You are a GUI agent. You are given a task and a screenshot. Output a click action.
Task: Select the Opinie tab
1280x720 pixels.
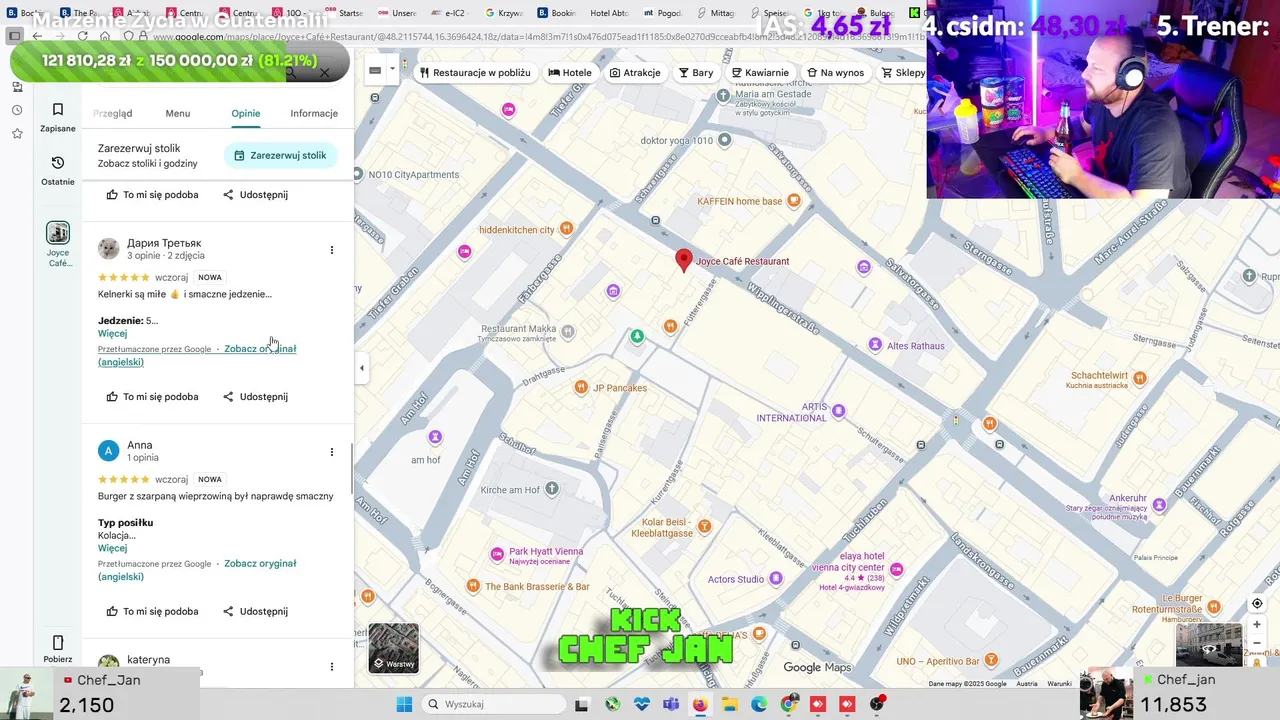pyautogui.click(x=246, y=113)
